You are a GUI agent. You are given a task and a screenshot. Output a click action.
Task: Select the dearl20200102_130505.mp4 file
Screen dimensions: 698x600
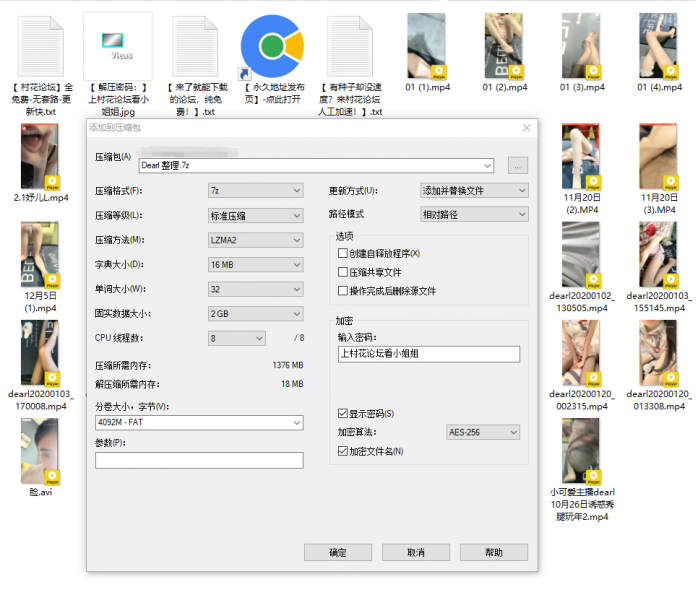[581, 255]
